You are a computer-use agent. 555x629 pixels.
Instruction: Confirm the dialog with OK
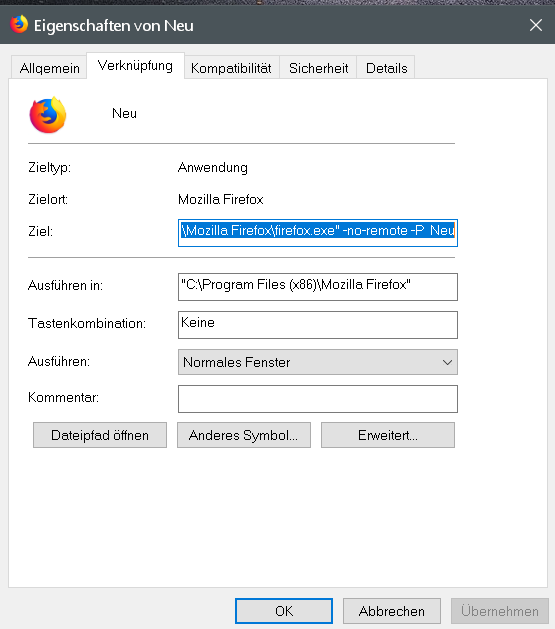[x=284, y=611]
